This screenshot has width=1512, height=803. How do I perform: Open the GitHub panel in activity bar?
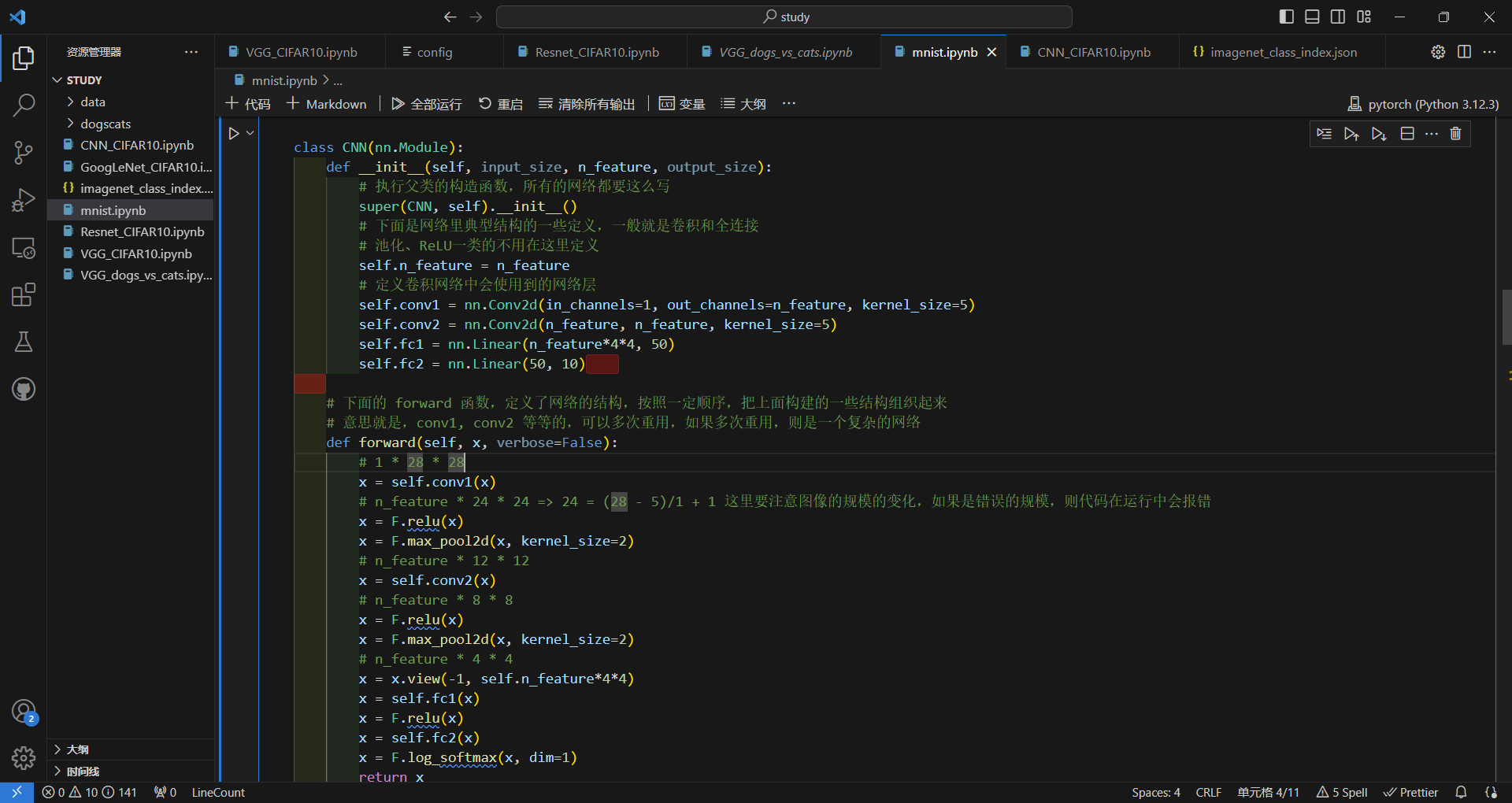tap(24, 389)
